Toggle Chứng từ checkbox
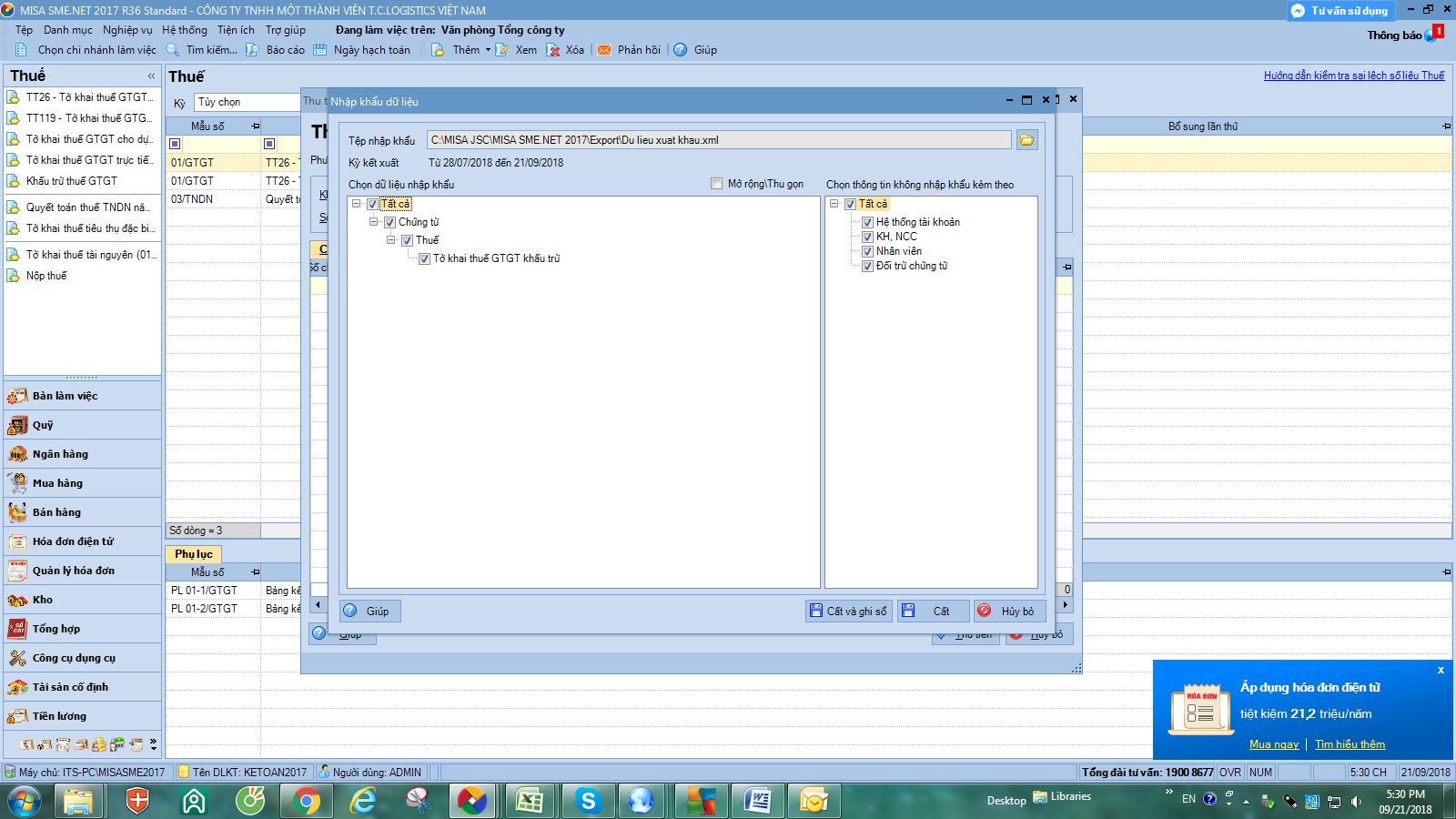The image size is (1456, 819). 389,222
